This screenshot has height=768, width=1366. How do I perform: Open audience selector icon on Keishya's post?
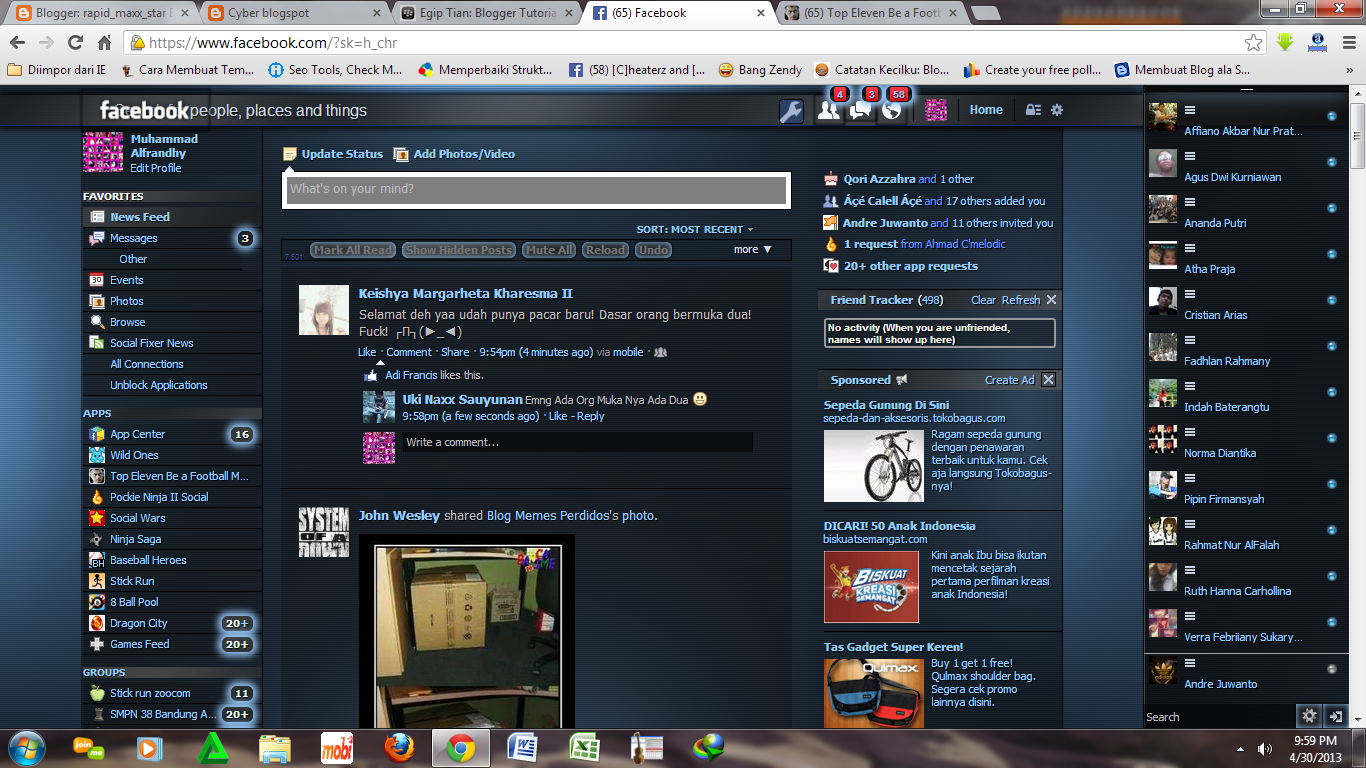[660, 352]
